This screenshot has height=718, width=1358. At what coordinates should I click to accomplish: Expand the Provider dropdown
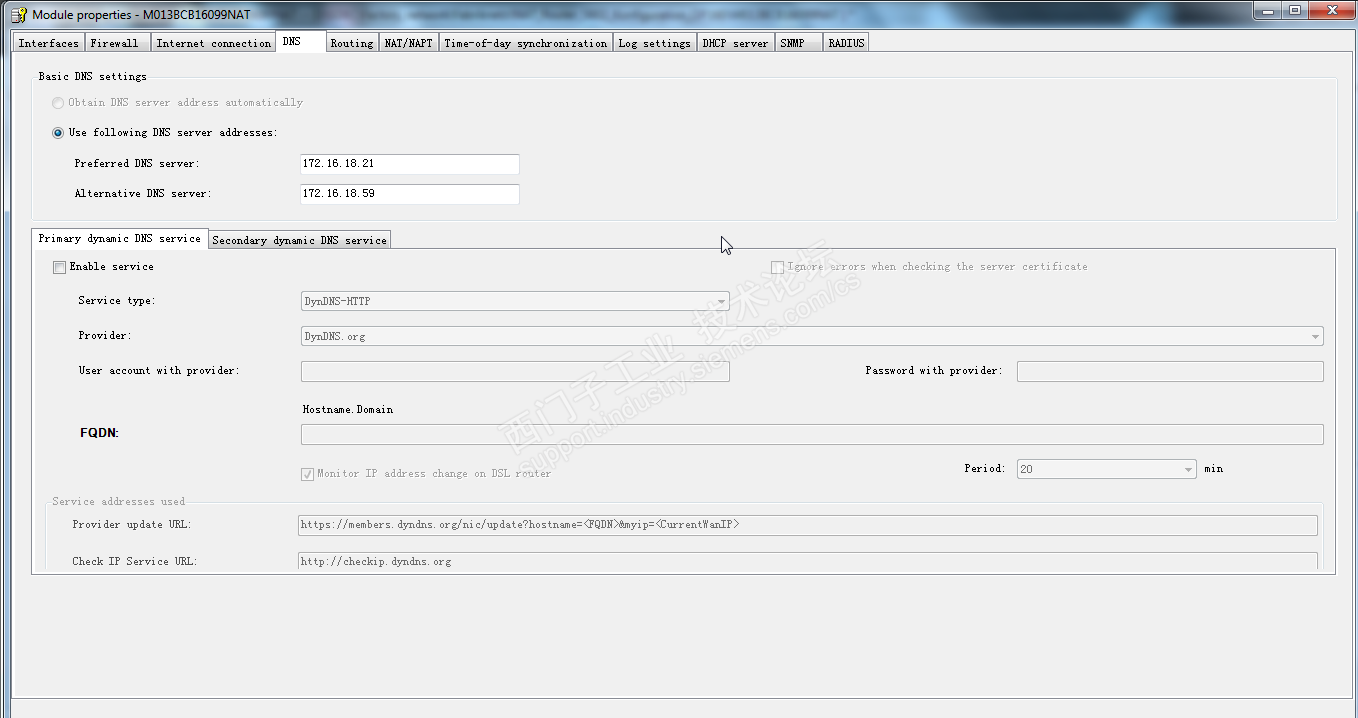[812, 337]
